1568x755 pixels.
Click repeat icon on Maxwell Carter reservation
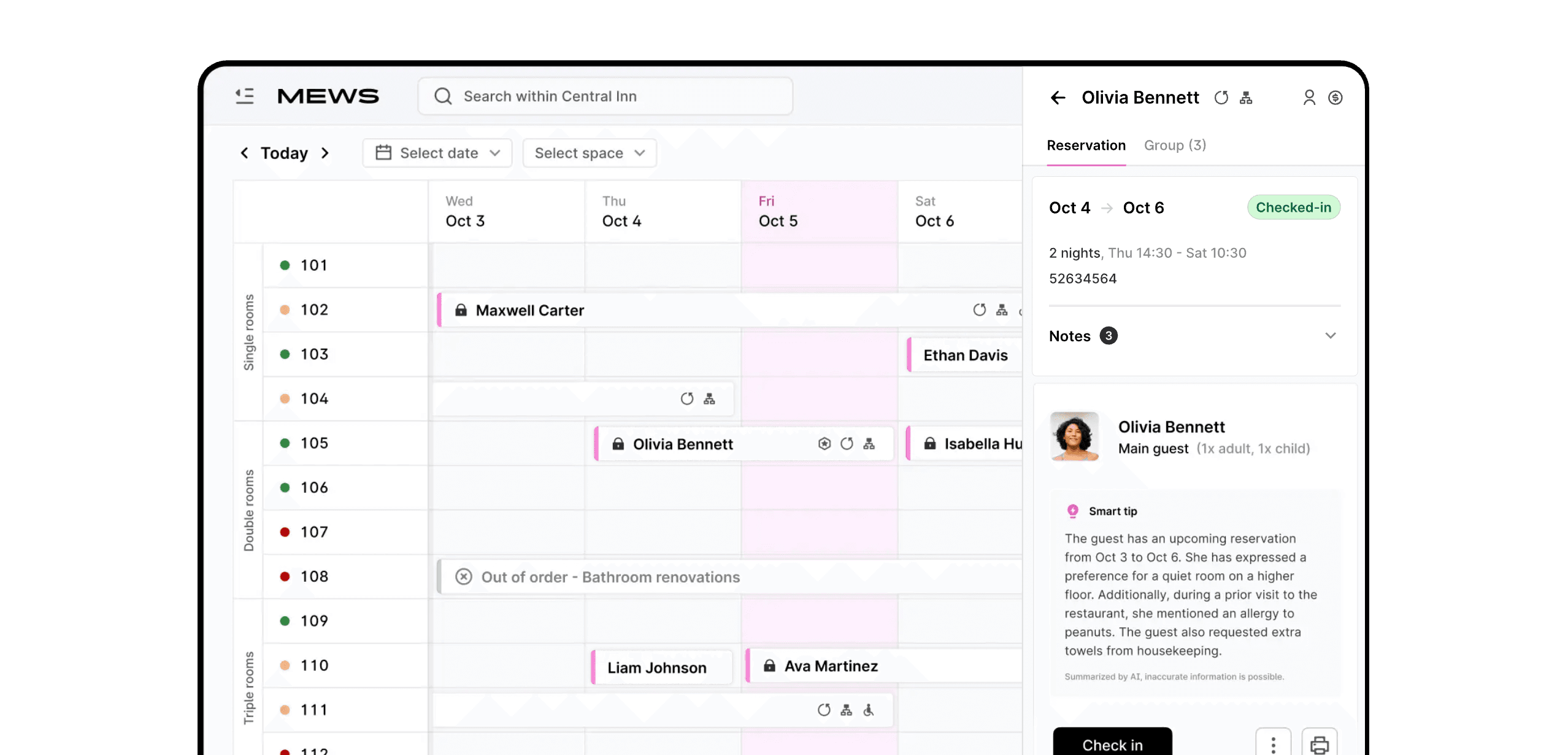(980, 310)
